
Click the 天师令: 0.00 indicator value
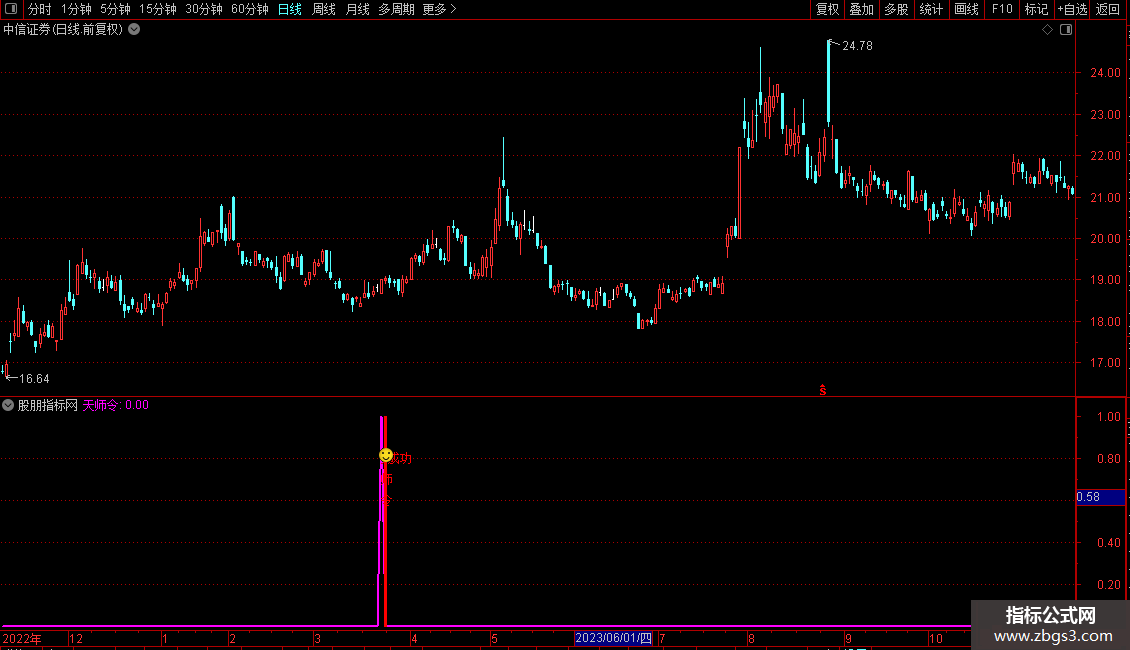coord(115,406)
